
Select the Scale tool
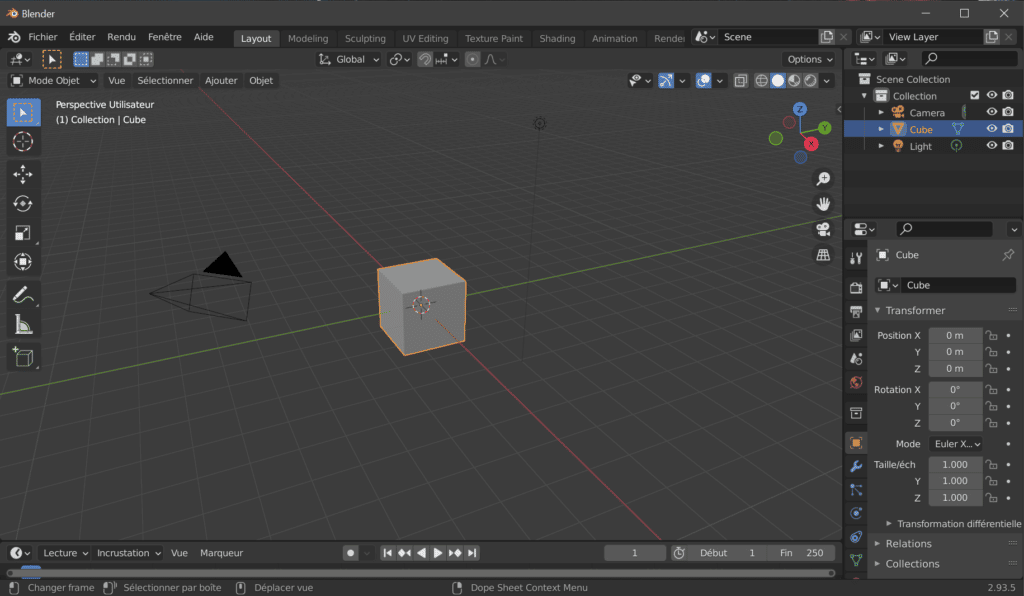point(23,233)
